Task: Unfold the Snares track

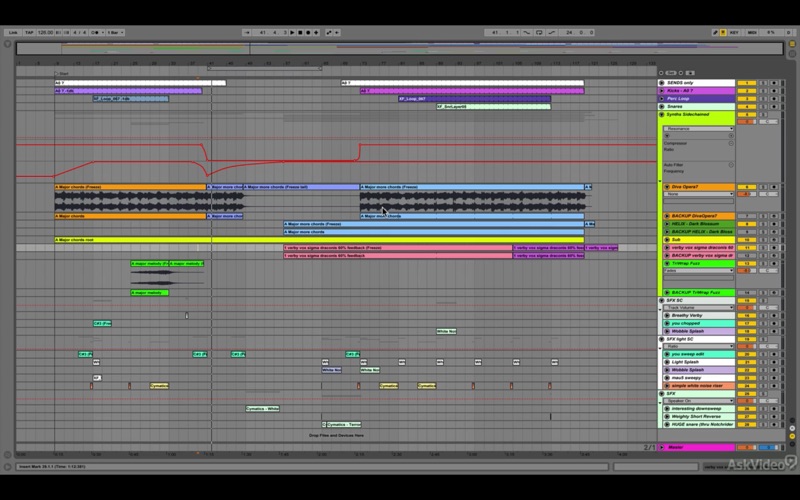Action: (662, 107)
